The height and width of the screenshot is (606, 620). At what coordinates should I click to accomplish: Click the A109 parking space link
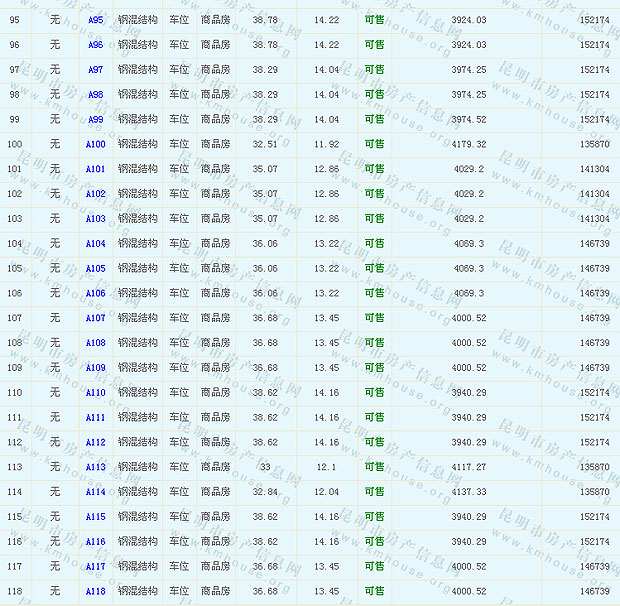coord(95,368)
